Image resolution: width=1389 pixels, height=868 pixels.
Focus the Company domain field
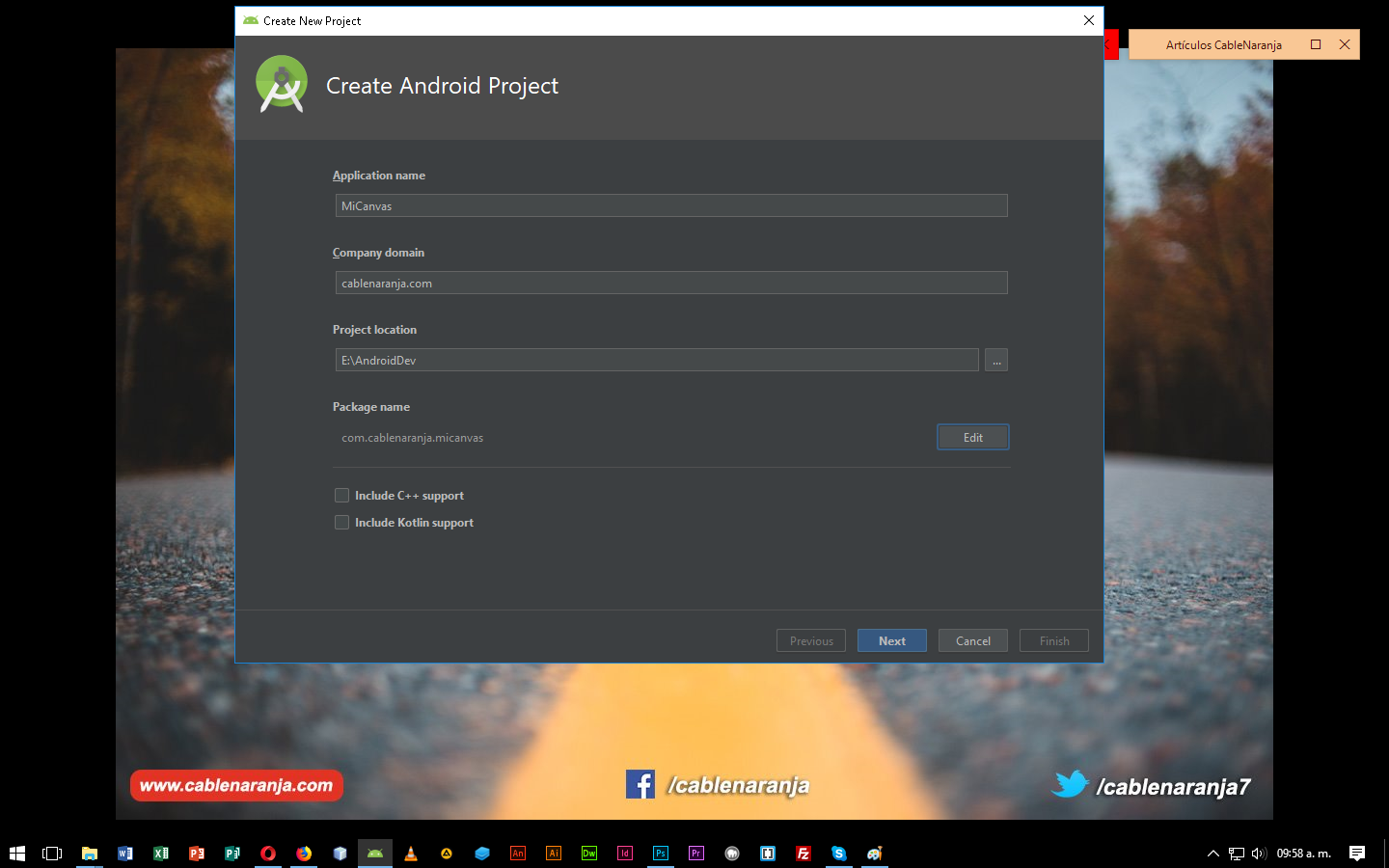[x=671, y=284]
